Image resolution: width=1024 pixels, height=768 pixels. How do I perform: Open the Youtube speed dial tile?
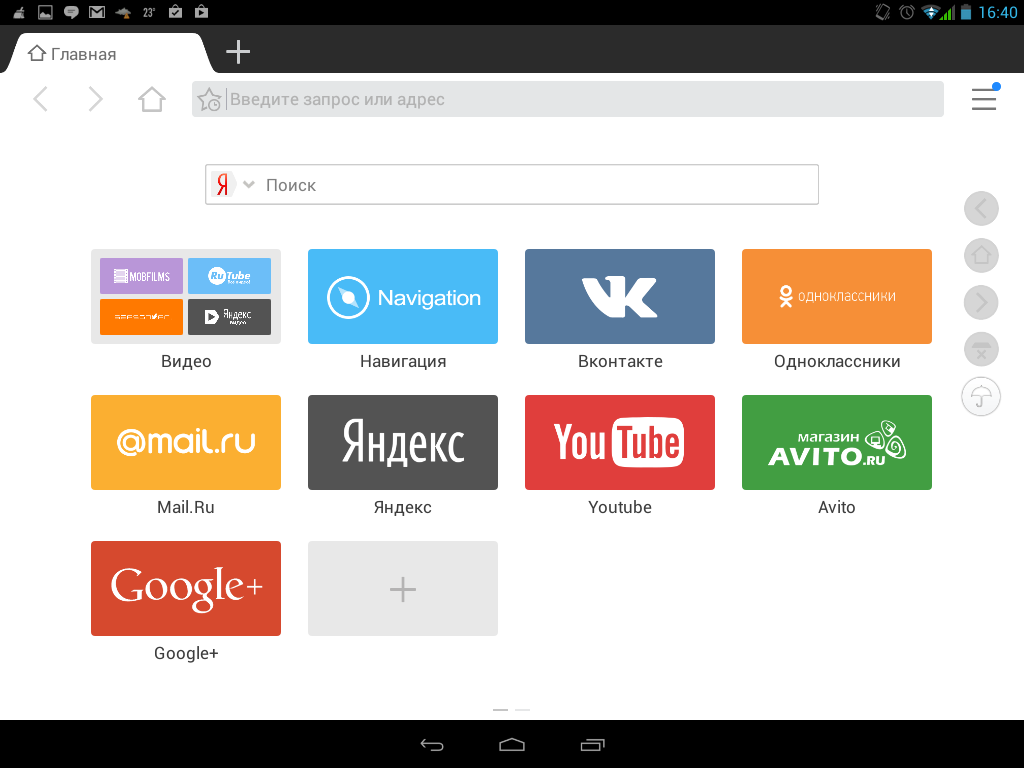point(619,443)
